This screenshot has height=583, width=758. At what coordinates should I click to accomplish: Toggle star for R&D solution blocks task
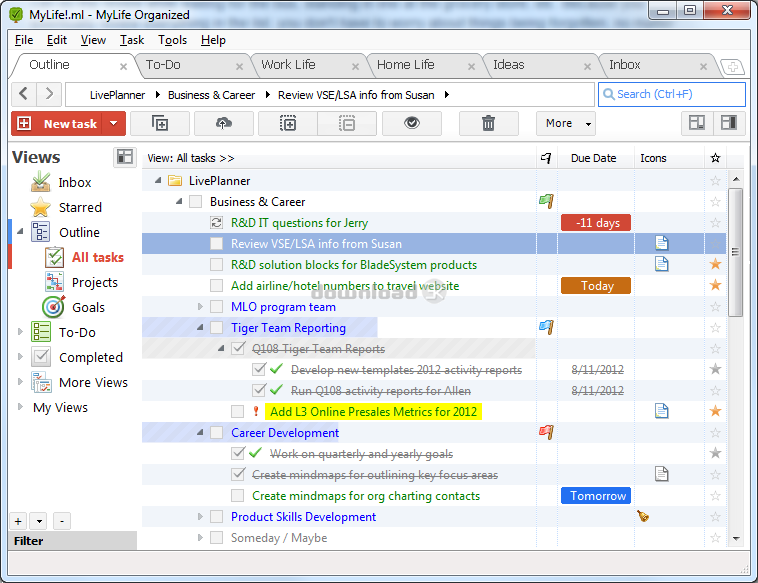[715, 264]
